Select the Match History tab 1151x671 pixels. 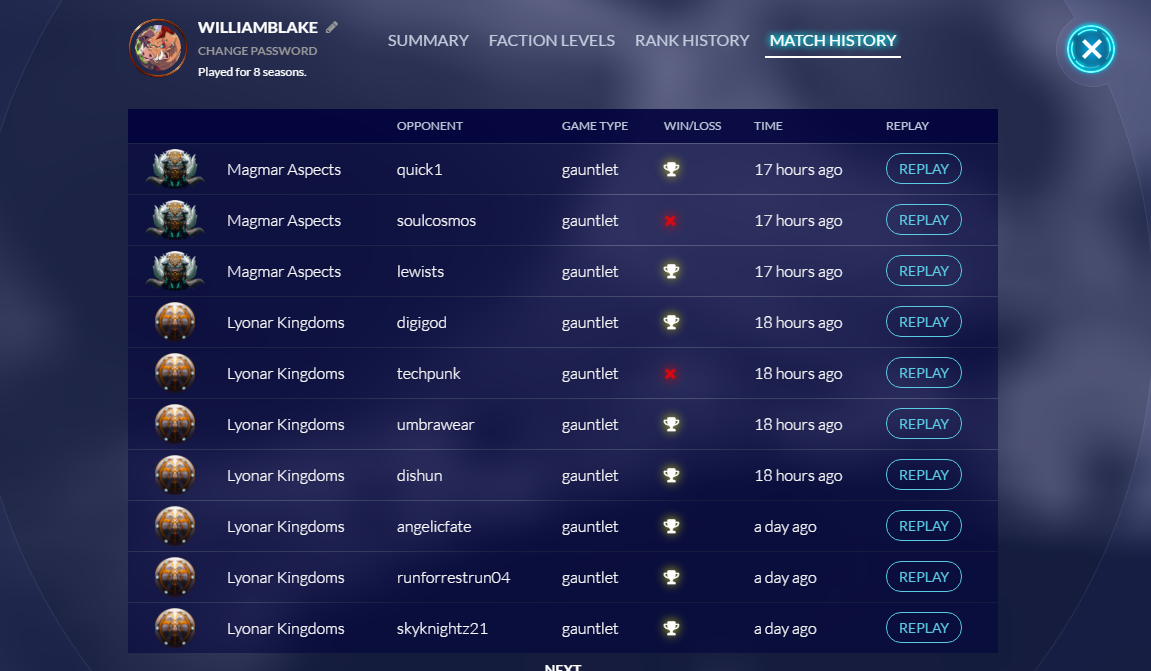click(833, 40)
